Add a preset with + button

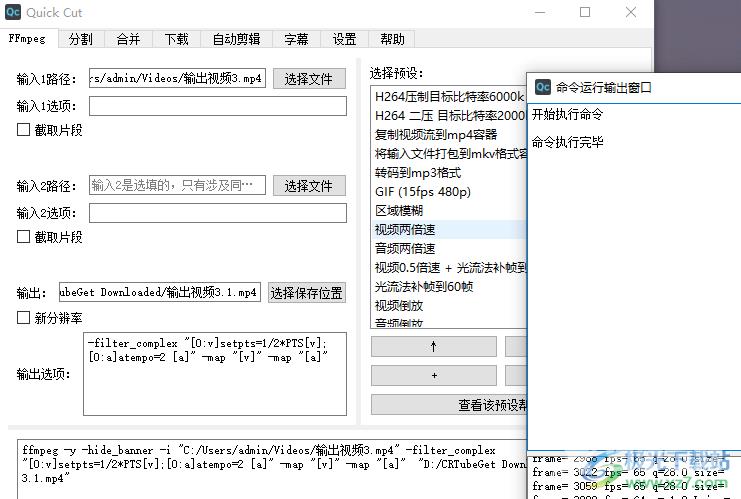click(x=434, y=376)
